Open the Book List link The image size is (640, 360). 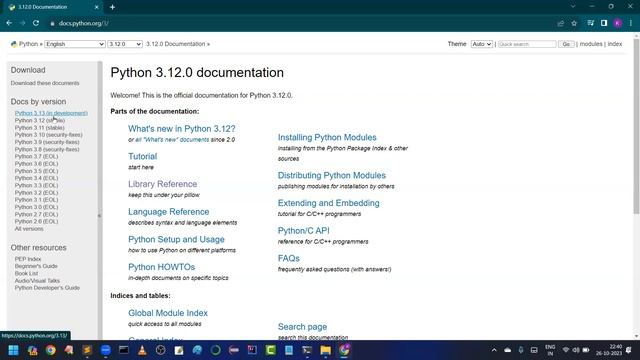26,273
